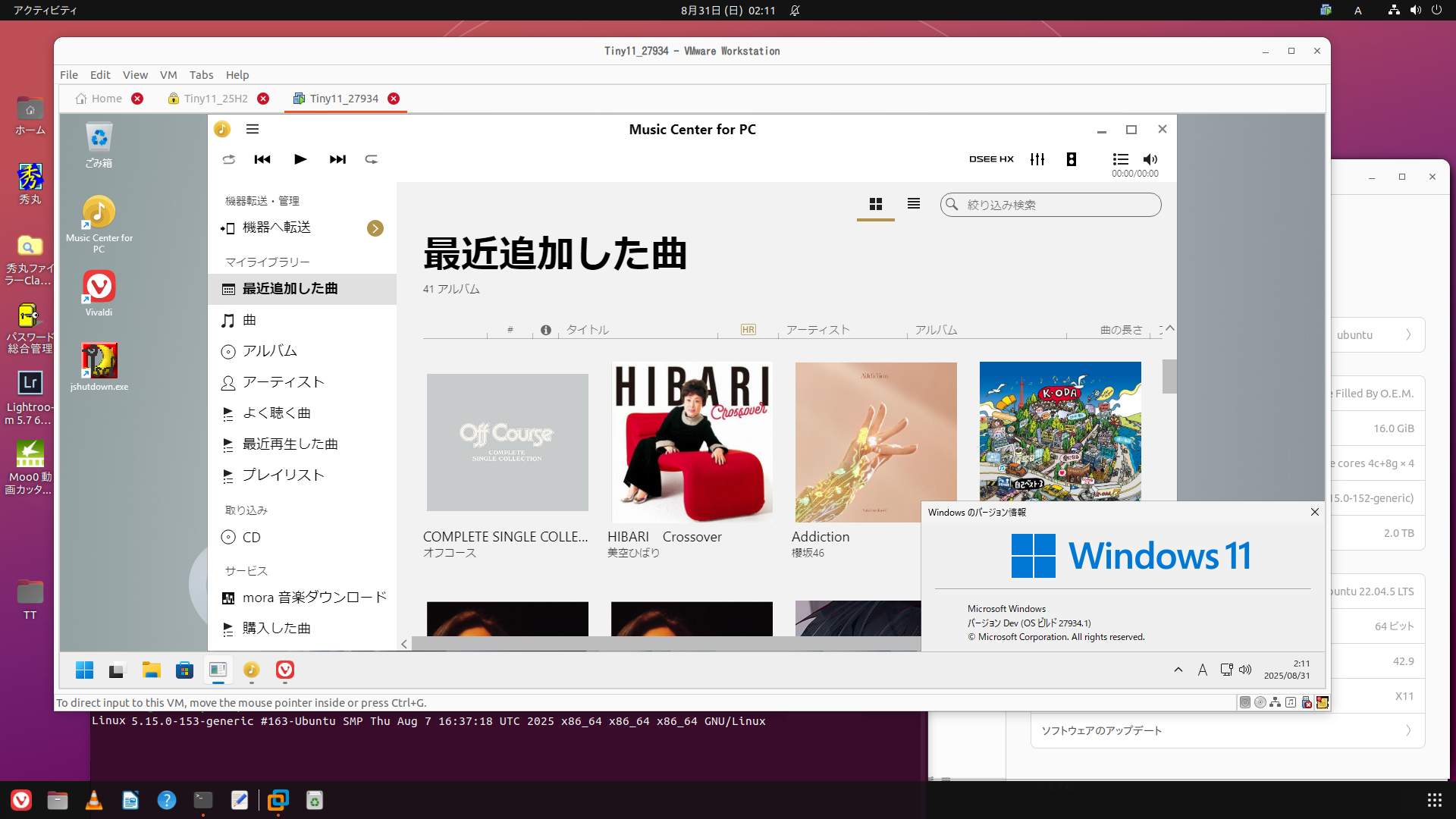Sort by the タイトル column header

point(588,330)
